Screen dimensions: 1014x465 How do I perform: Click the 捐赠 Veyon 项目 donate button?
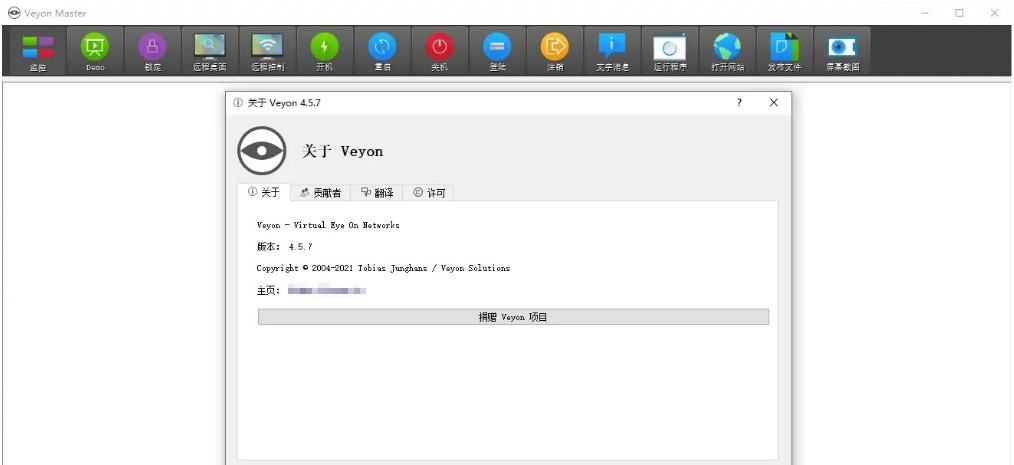point(513,317)
